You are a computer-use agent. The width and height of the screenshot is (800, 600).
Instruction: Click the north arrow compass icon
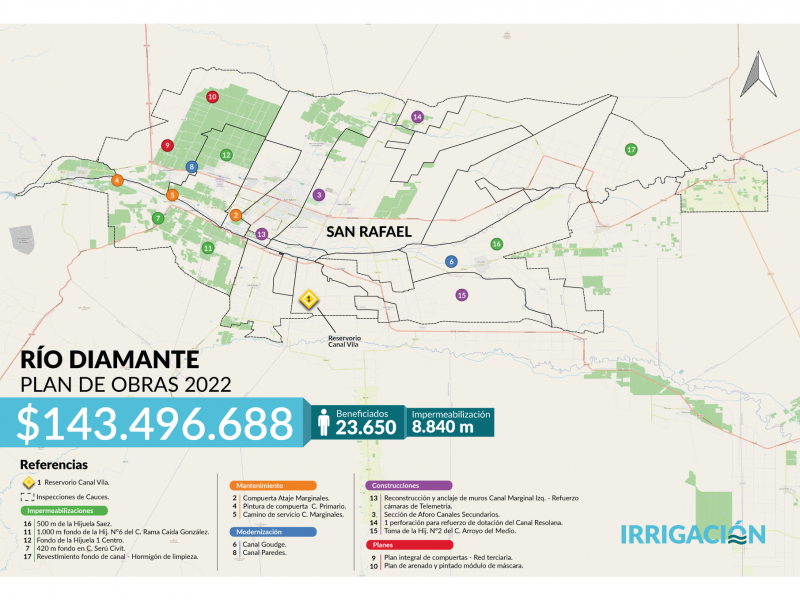[x=758, y=74]
